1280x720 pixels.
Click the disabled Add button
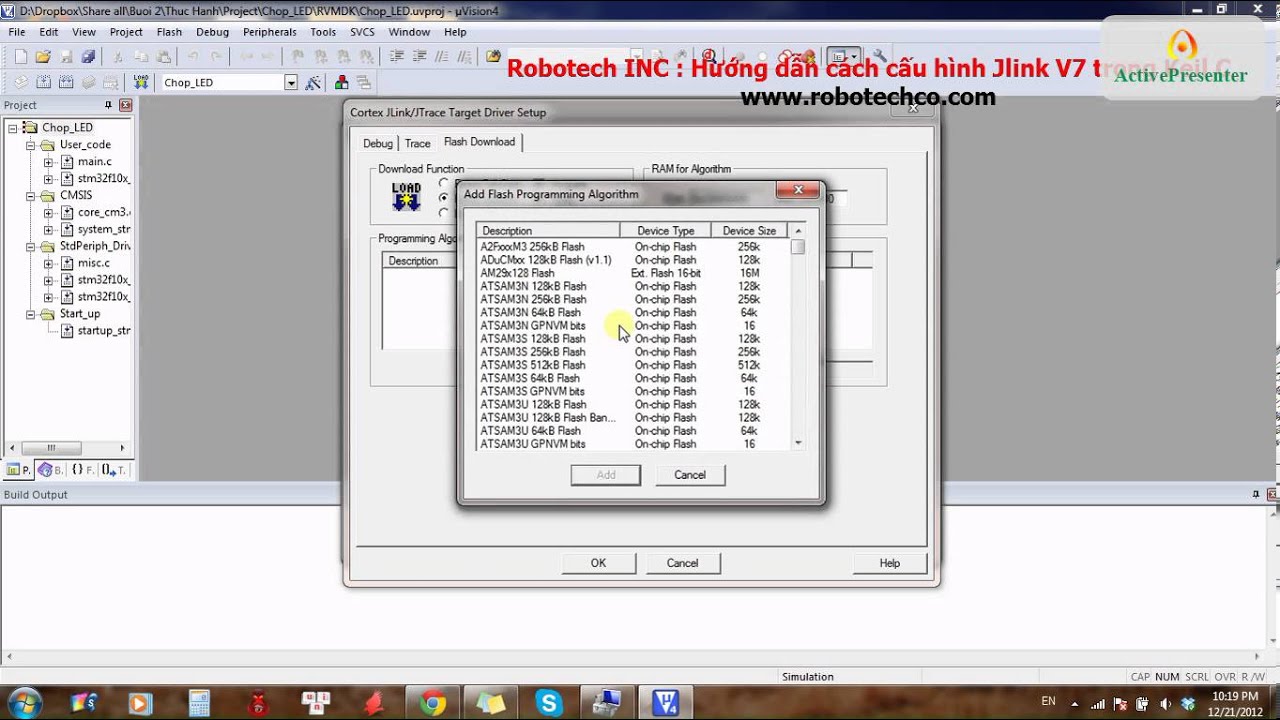click(x=606, y=475)
